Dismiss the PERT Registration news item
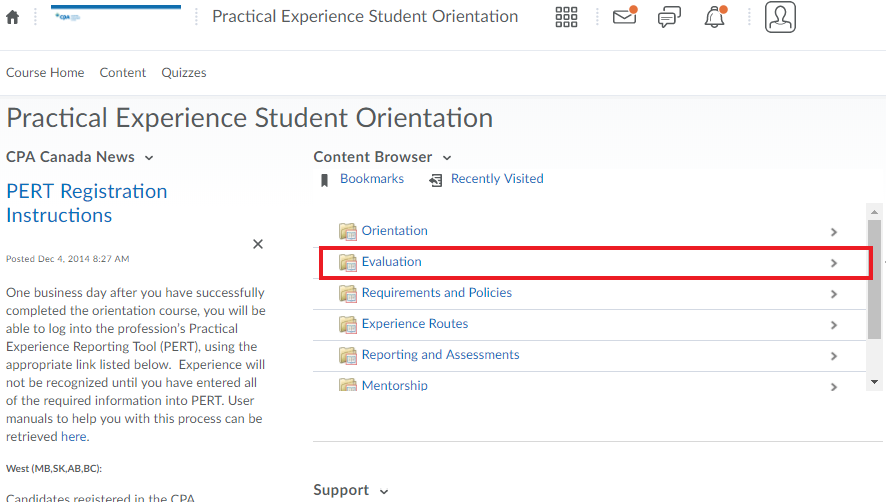 click(258, 244)
